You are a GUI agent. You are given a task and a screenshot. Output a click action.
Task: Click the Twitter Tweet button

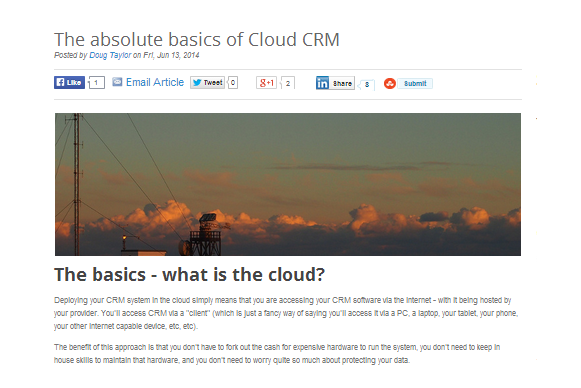pyautogui.click(x=208, y=82)
